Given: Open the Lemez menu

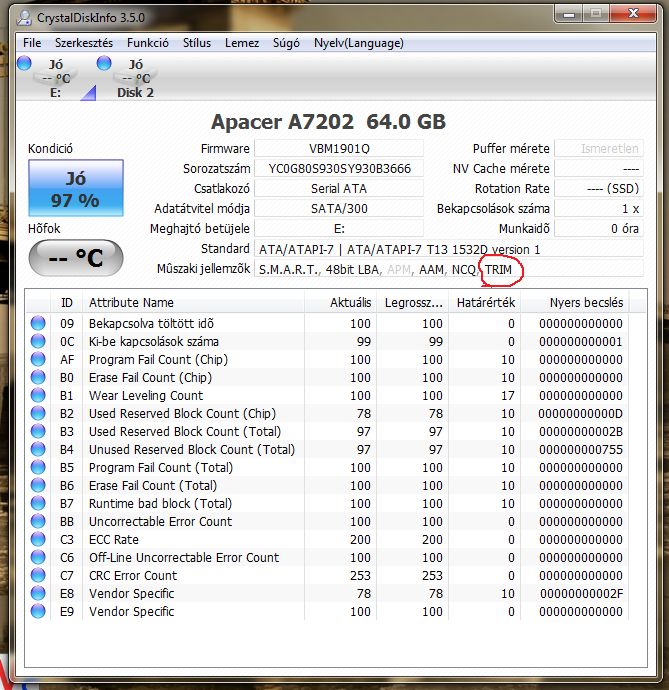Looking at the screenshot, I should click(x=242, y=43).
